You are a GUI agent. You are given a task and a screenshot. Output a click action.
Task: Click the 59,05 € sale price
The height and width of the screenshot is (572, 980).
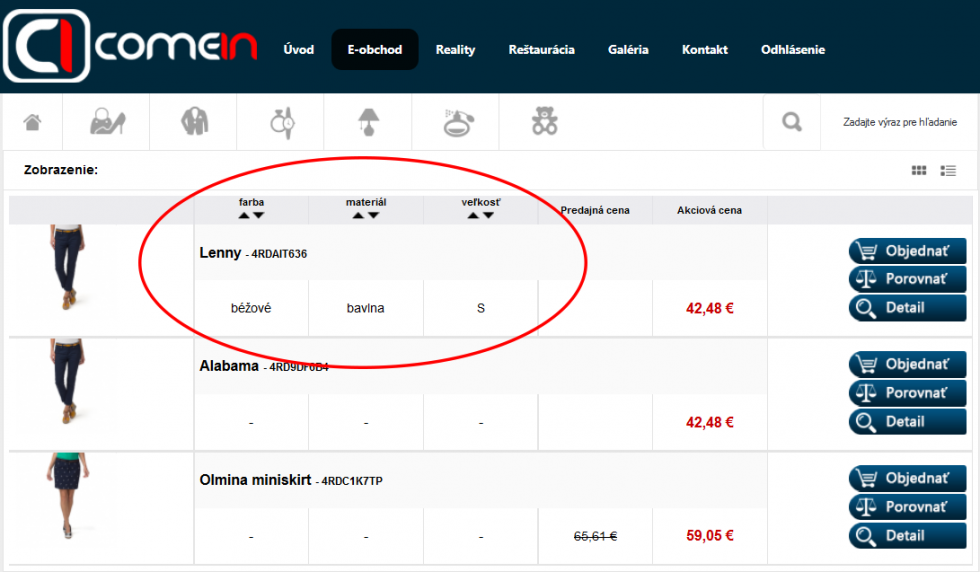710,536
